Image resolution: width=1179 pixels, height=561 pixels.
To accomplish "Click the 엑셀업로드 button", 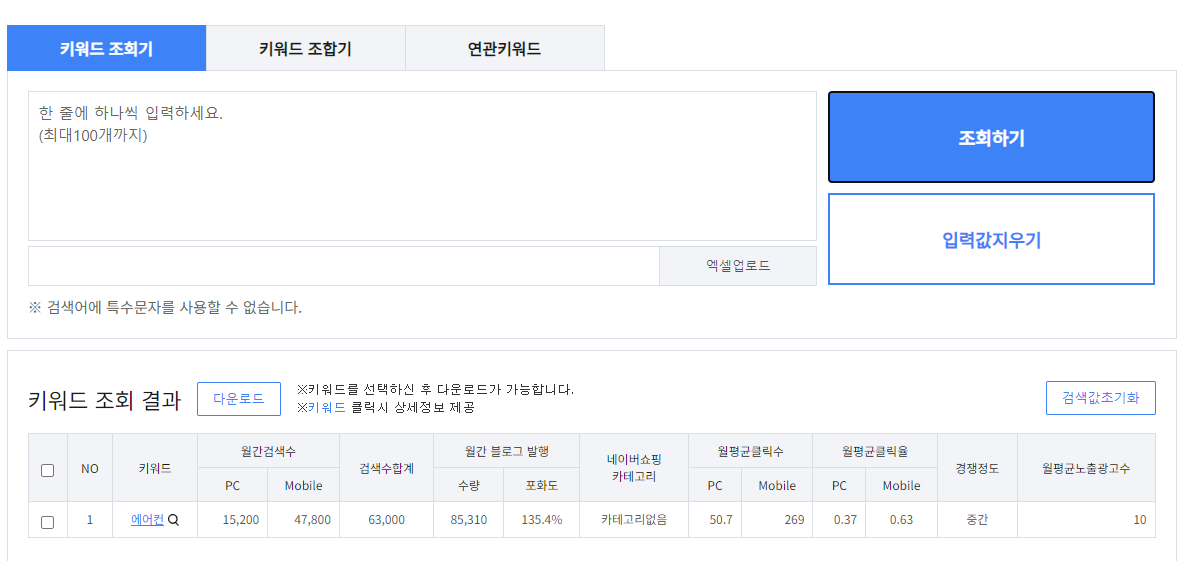I will (x=738, y=266).
